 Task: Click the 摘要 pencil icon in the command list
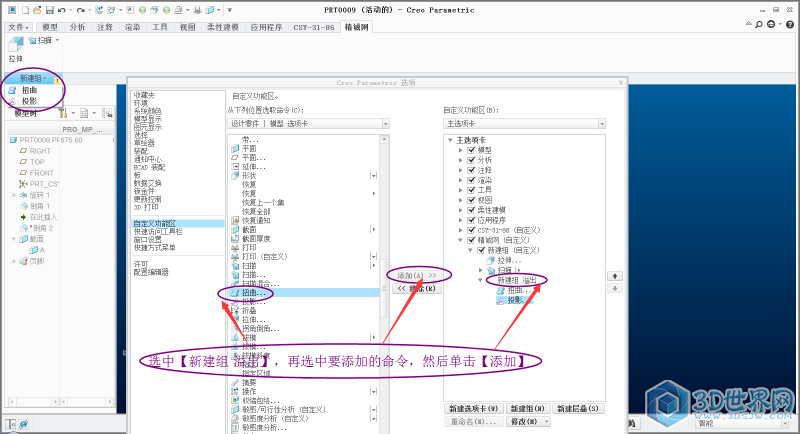(x=235, y=382)
